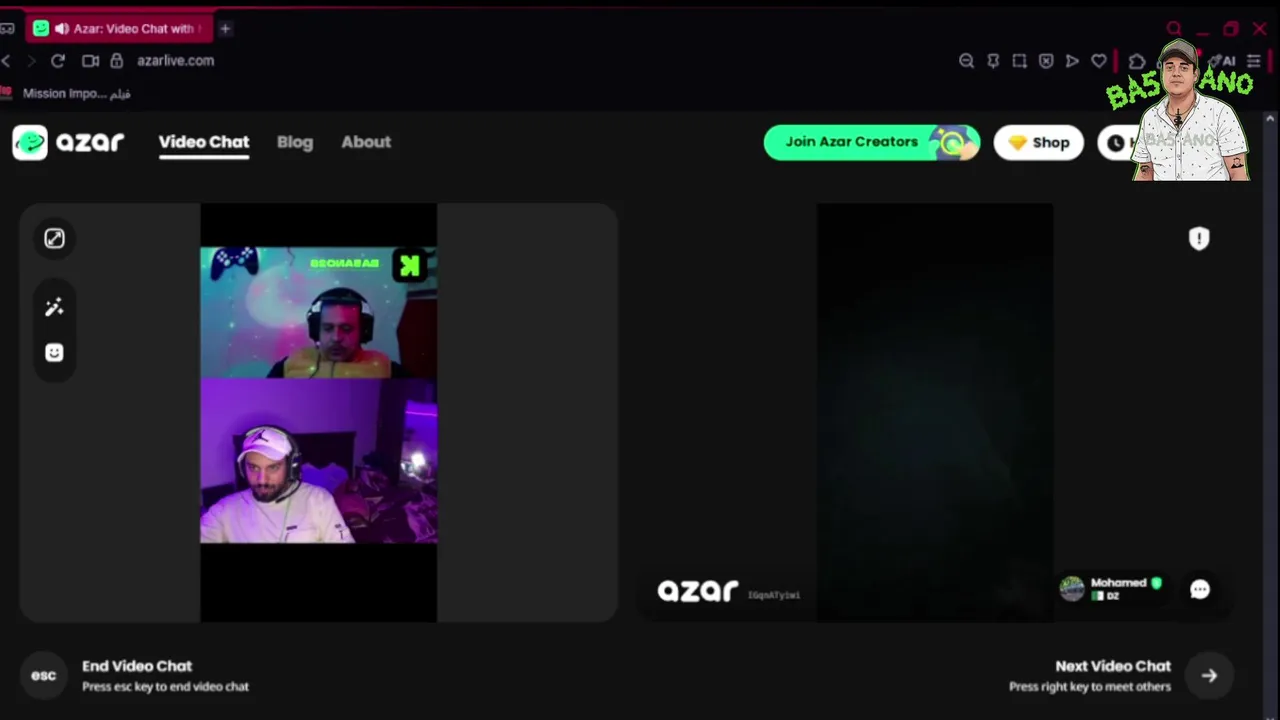
Task: Open a new browser tab
Action: coord(225,29)
